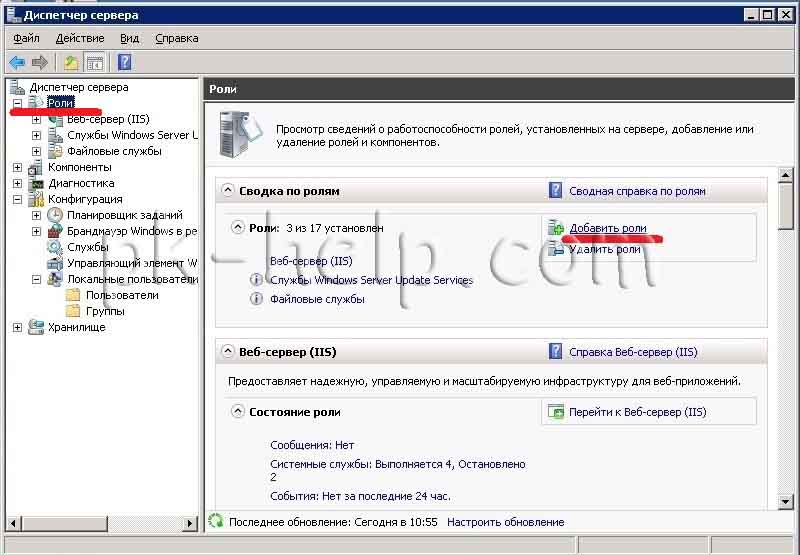
Task: Select Службы under Конфигурация
Action: coord(88,247)
